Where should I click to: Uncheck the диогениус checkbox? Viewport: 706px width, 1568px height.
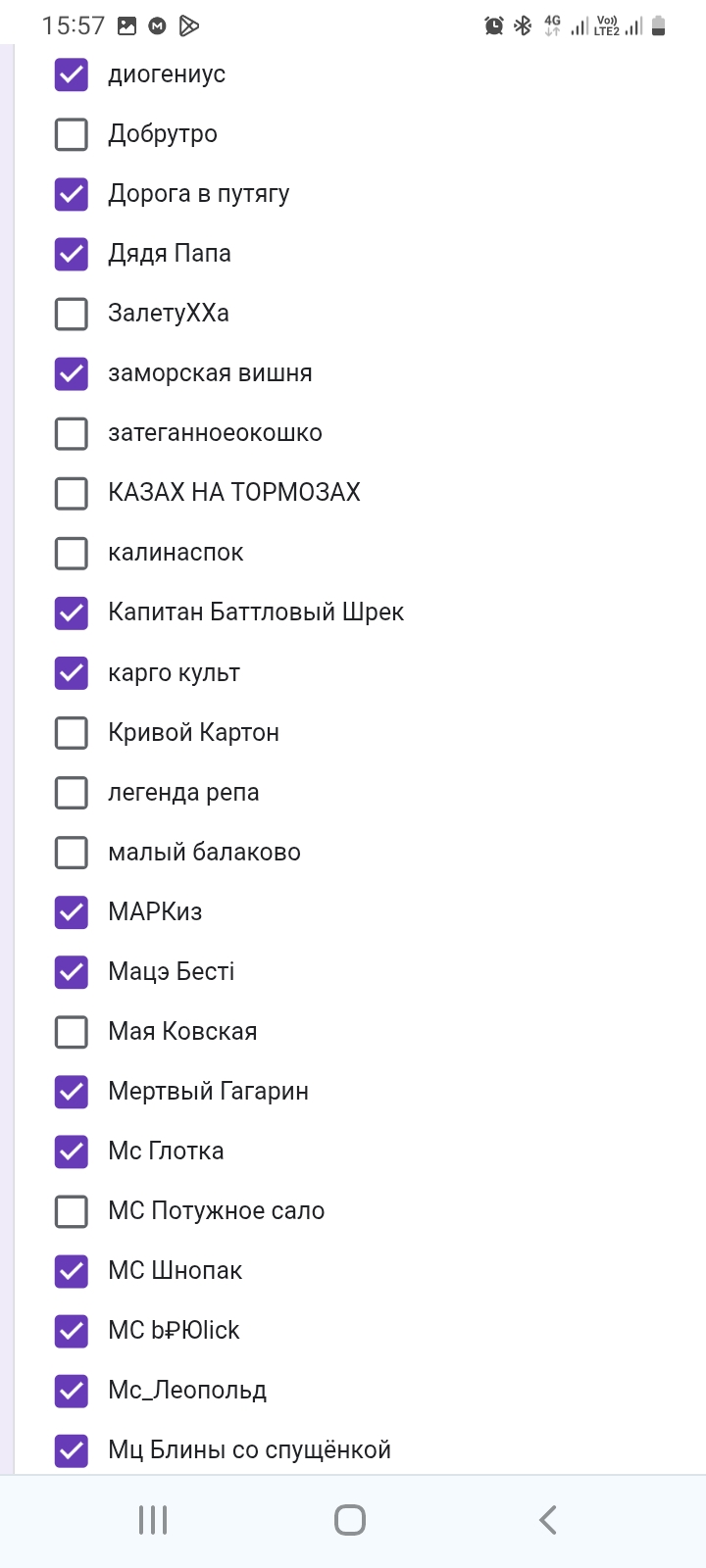coord(72,74)
